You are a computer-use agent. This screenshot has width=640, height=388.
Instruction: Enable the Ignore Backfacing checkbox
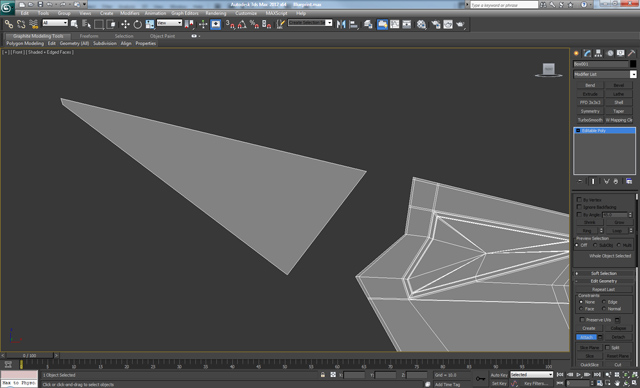[x=579, y=207]
